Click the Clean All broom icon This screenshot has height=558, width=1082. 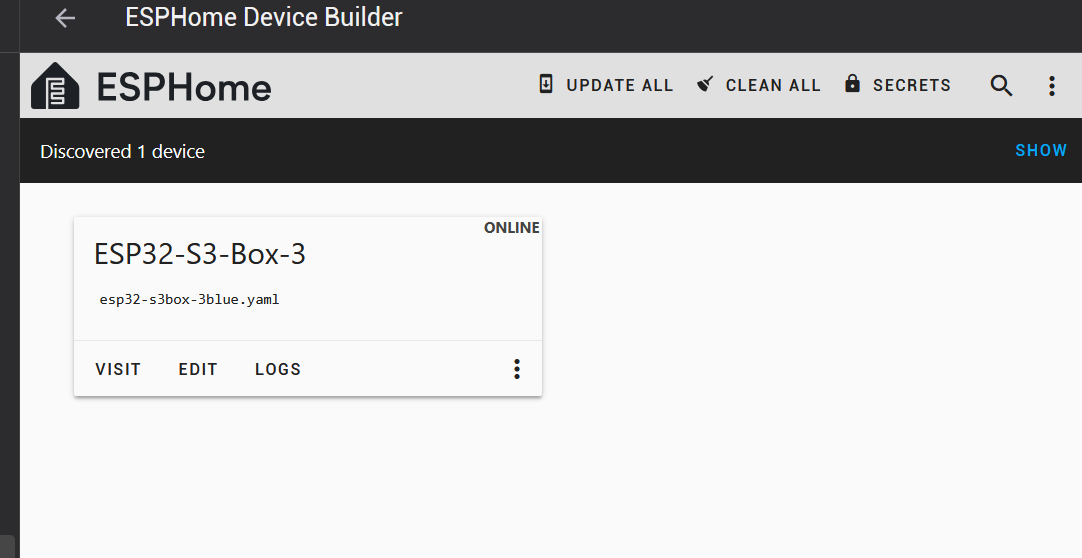[706, 84]
